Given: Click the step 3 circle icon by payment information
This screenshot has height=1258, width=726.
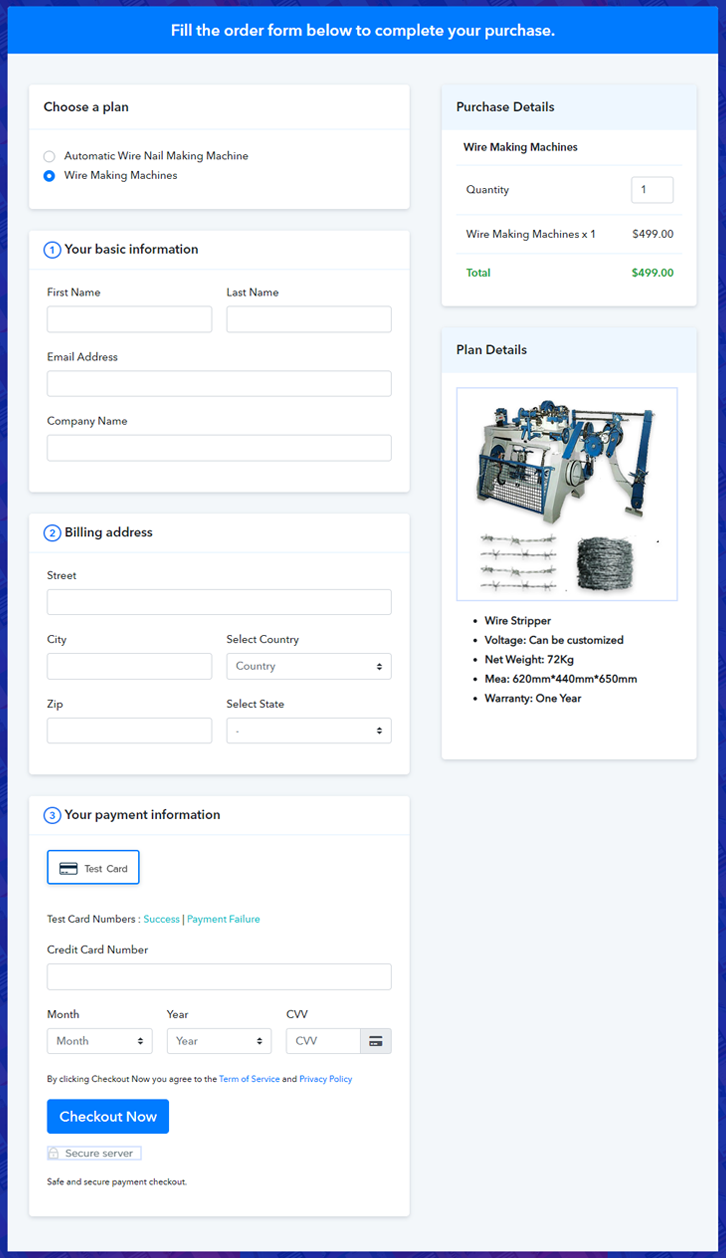Looking at the screenshot, I should point(52,815).
